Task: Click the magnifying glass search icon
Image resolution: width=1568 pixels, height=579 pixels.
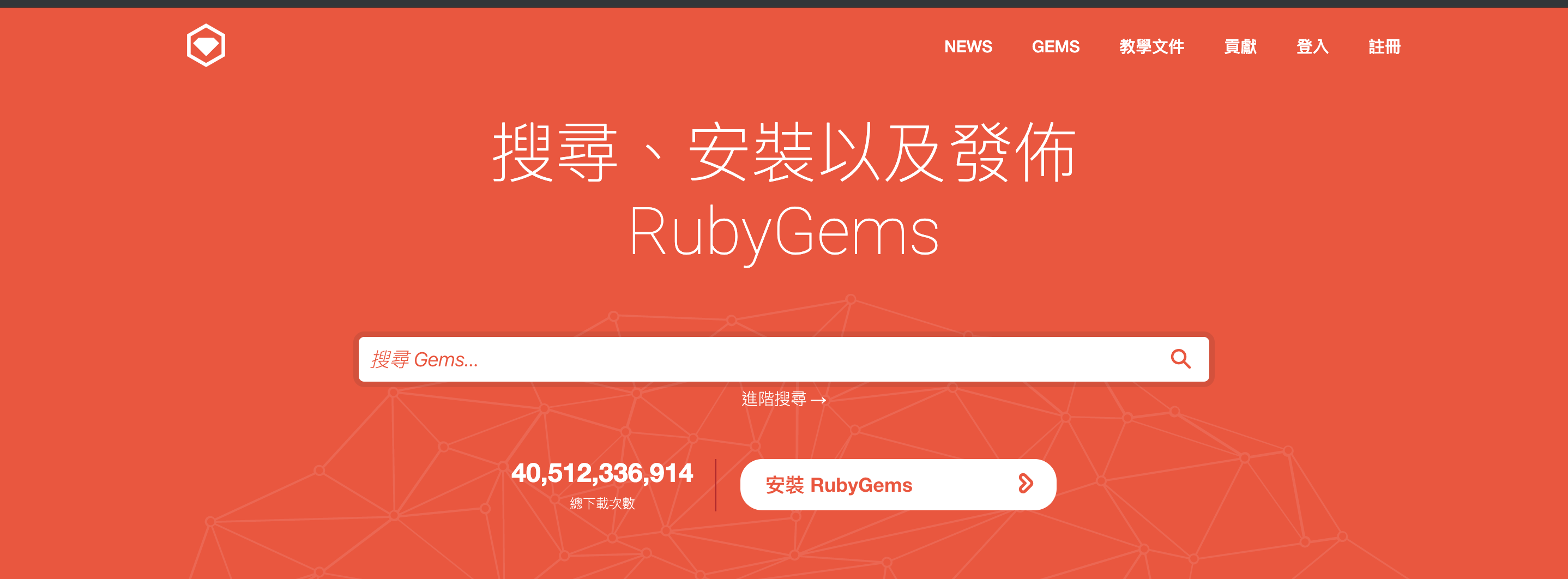Action: click(x=1180, y=359)
